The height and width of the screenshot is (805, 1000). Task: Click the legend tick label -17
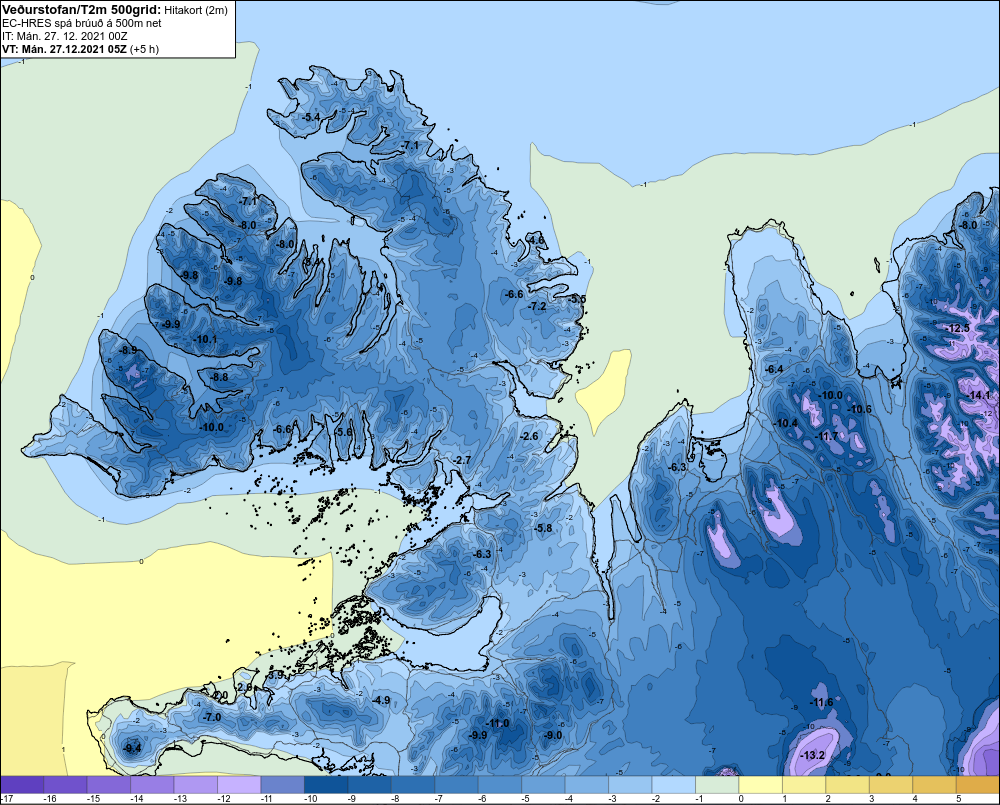coord(6,799)
